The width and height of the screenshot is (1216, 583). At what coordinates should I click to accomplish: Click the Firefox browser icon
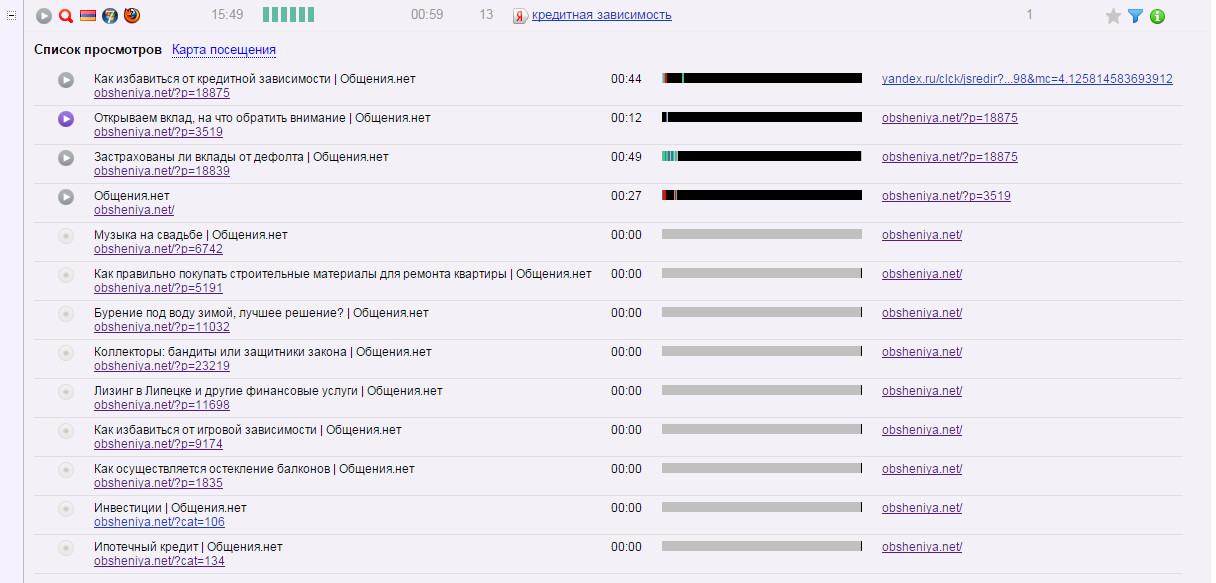(132, 15)
